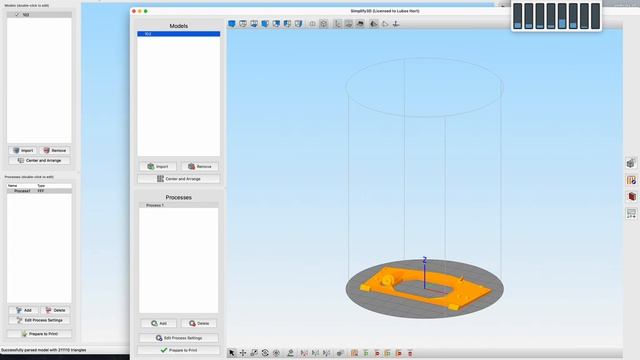Select the circular-arrows rotate tool
The height and width of the screenshot is (360, 640).
[x=265, y=353]
